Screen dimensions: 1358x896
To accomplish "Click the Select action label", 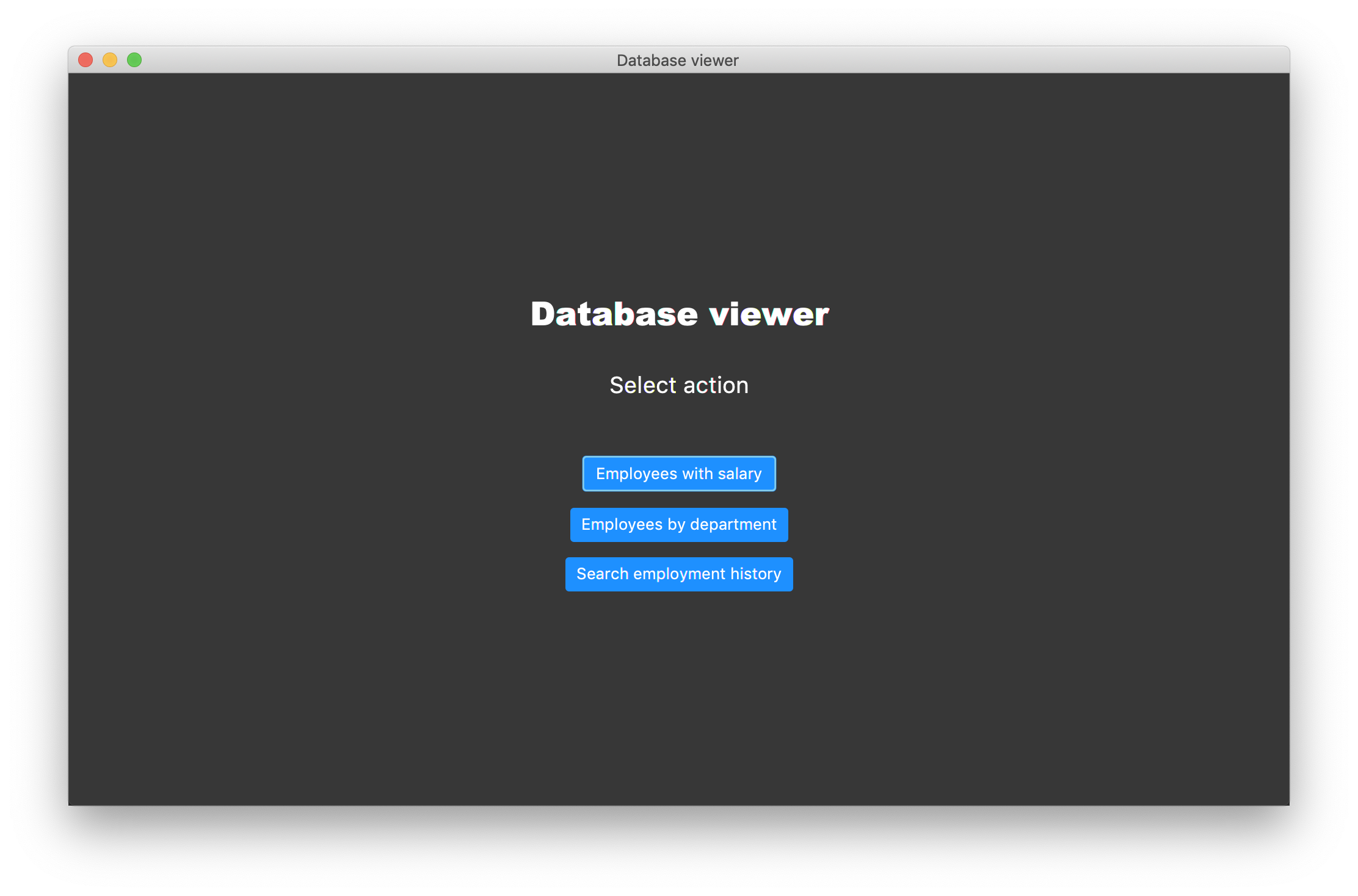I will click(x=678, y=385).
